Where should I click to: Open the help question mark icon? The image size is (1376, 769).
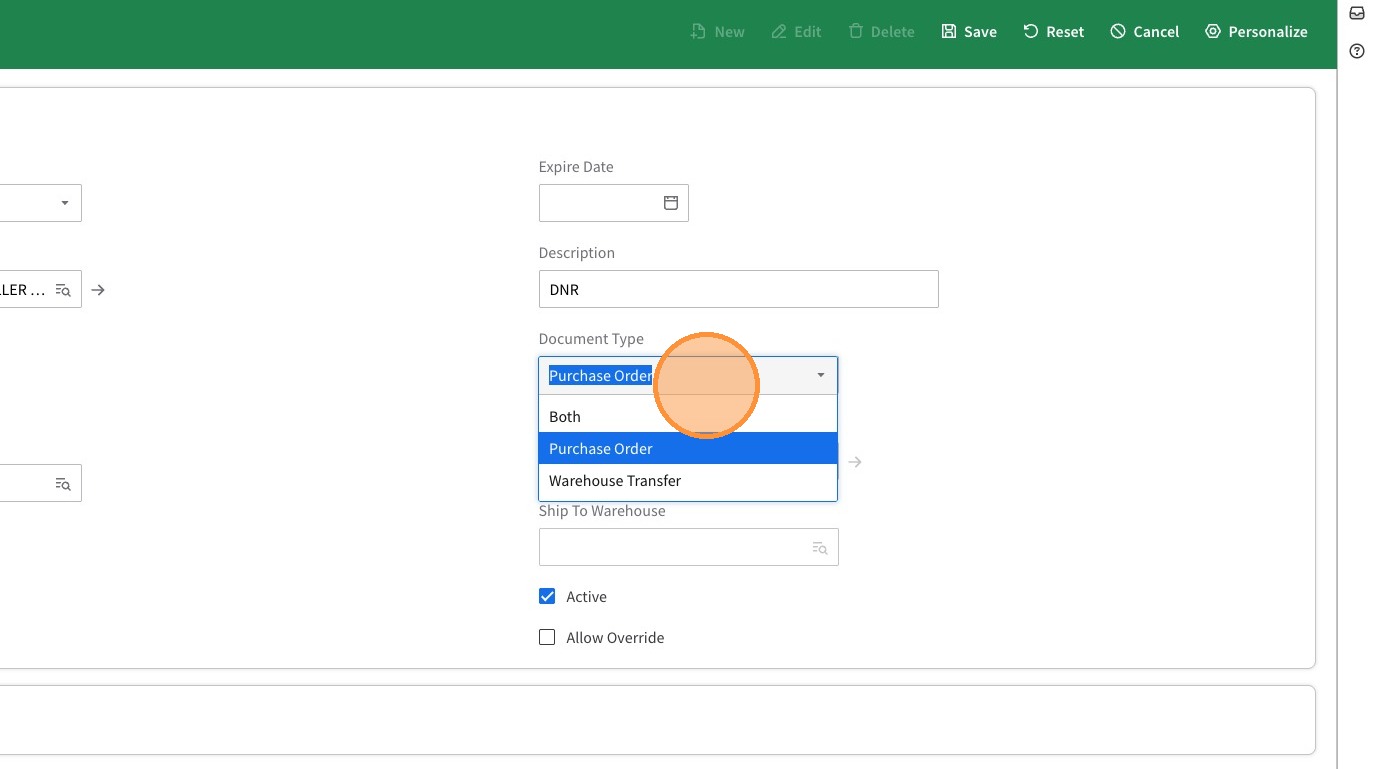pos(1357,51)
